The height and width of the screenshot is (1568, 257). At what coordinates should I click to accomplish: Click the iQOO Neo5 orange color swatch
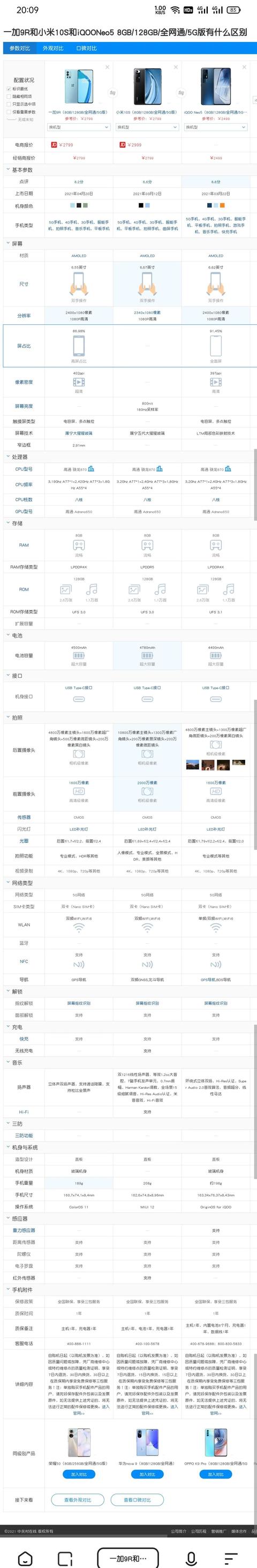click(x=223, y=206)
